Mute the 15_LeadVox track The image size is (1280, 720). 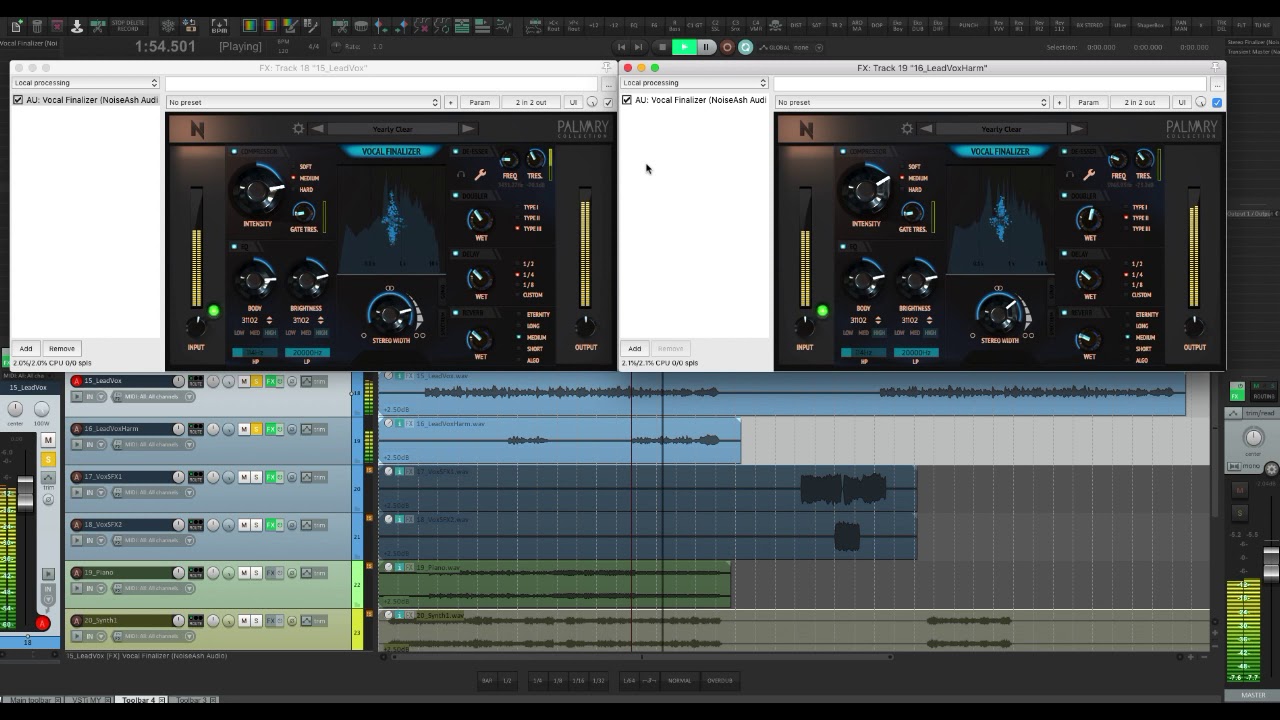pos(244,381)
